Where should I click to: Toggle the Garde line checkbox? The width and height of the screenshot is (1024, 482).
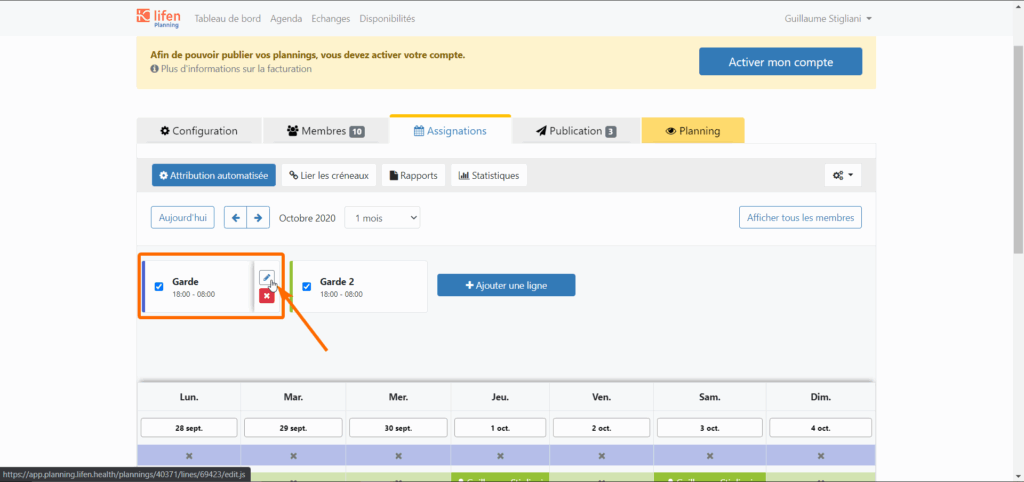tap(159, 287)
